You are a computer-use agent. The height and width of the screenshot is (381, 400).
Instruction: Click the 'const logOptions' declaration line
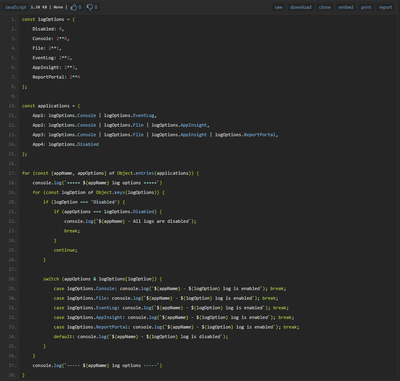(x=48, y=19)
